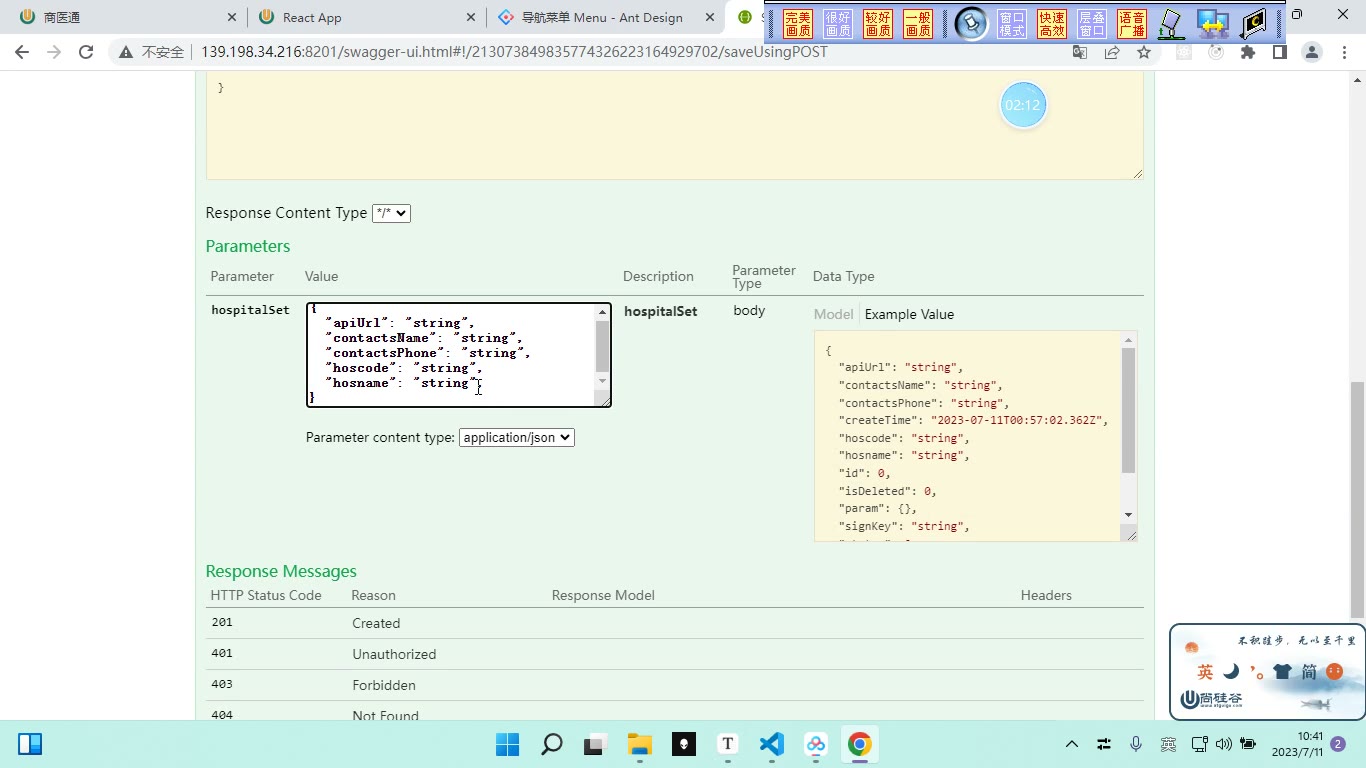1366x768 pixels.
Task: Pick the 一般画质 quality option
Action: point(918,24)
